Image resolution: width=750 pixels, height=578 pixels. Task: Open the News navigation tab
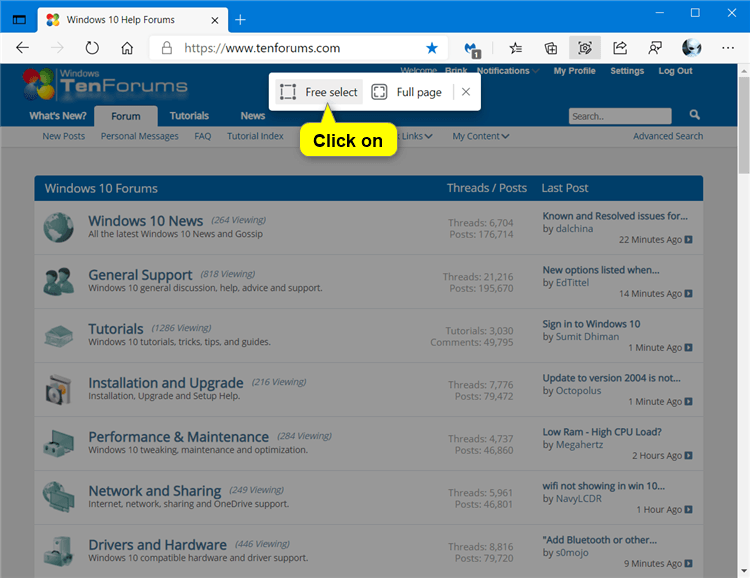253,116
